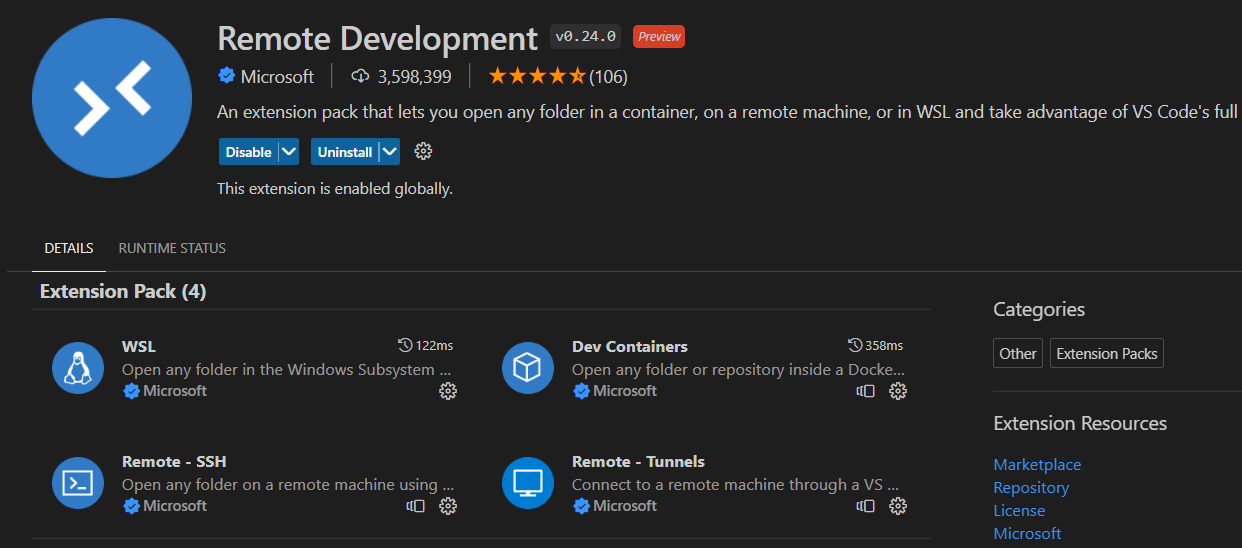
Task: Click the Microsoft publisher under WSL
Action: (175, 391)
